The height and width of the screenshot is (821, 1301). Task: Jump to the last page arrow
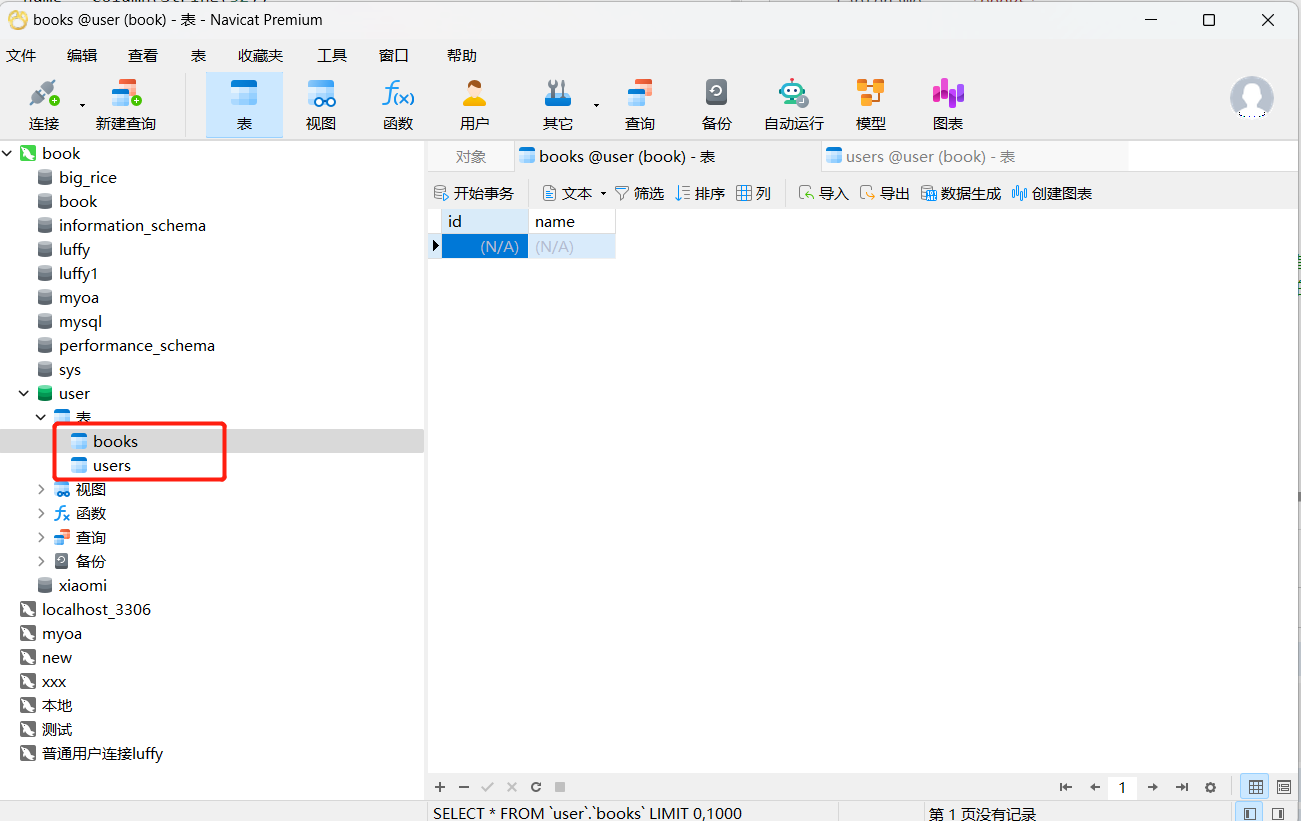pyautogui.click(x=1182, y=788)
